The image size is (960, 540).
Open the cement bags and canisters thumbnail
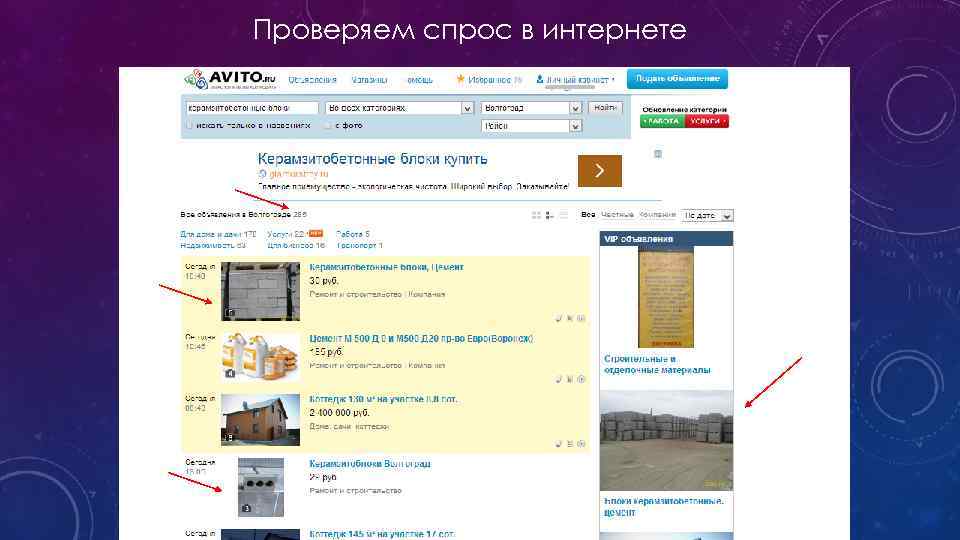(x=261, y=357)
